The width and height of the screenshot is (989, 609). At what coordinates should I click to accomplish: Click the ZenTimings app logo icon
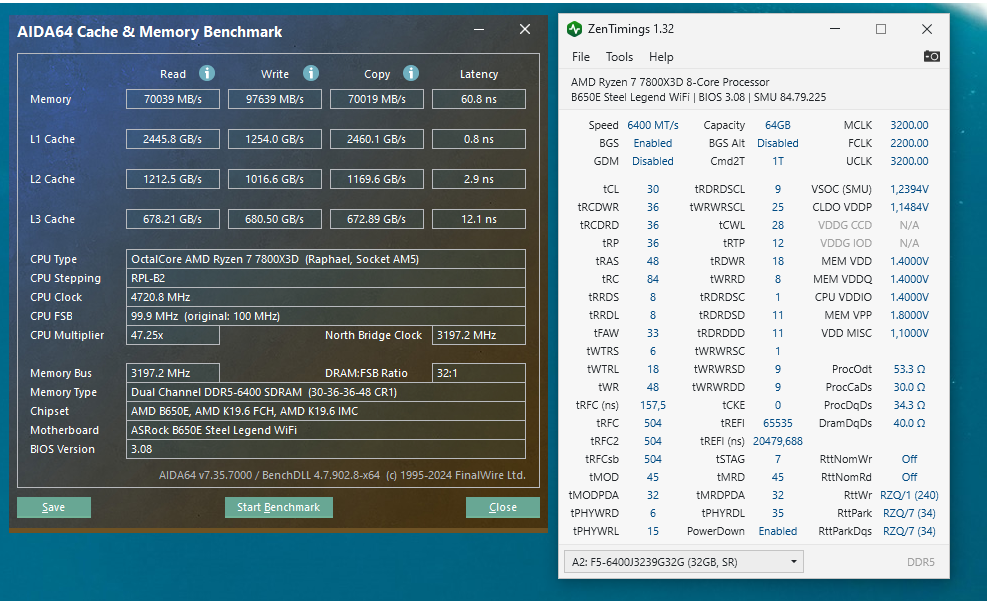click(574, 29)
